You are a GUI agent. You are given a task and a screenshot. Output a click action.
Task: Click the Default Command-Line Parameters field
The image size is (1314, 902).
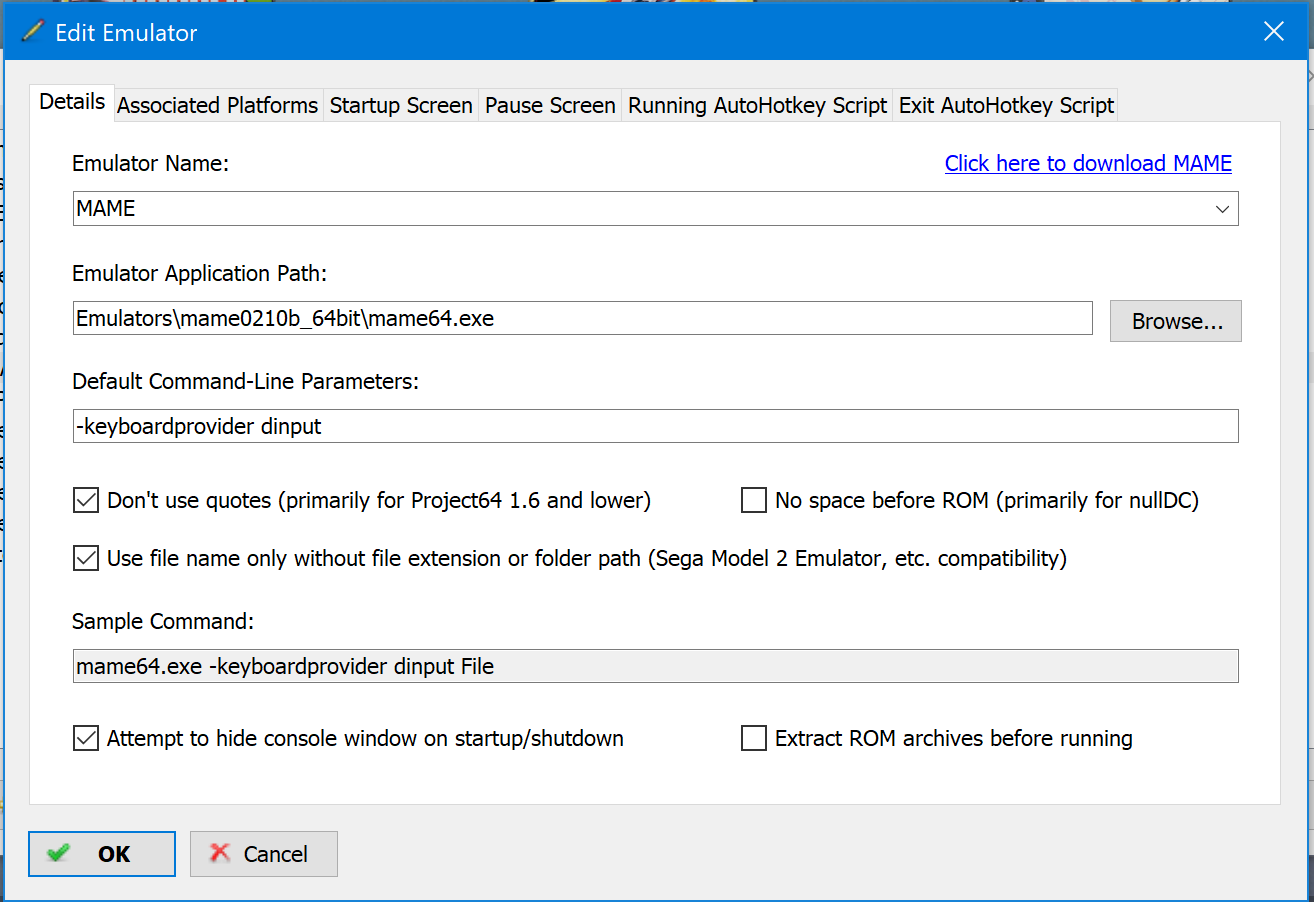pyautogui.click(x=655, y=426)
